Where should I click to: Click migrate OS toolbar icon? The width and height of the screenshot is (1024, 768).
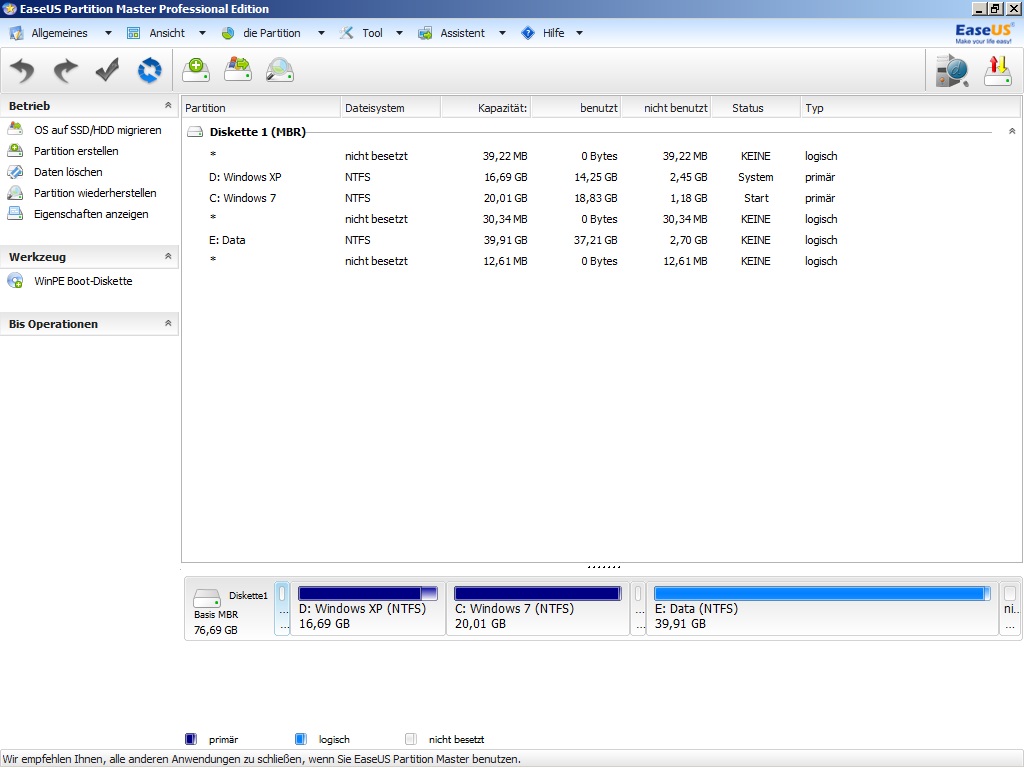click(x=238, y=70)
